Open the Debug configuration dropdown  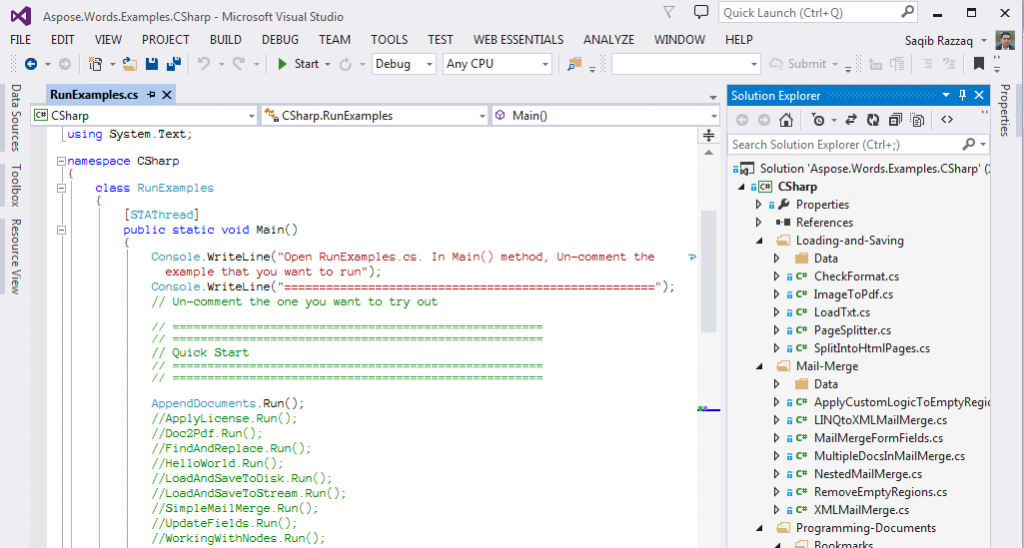[429, 64]
